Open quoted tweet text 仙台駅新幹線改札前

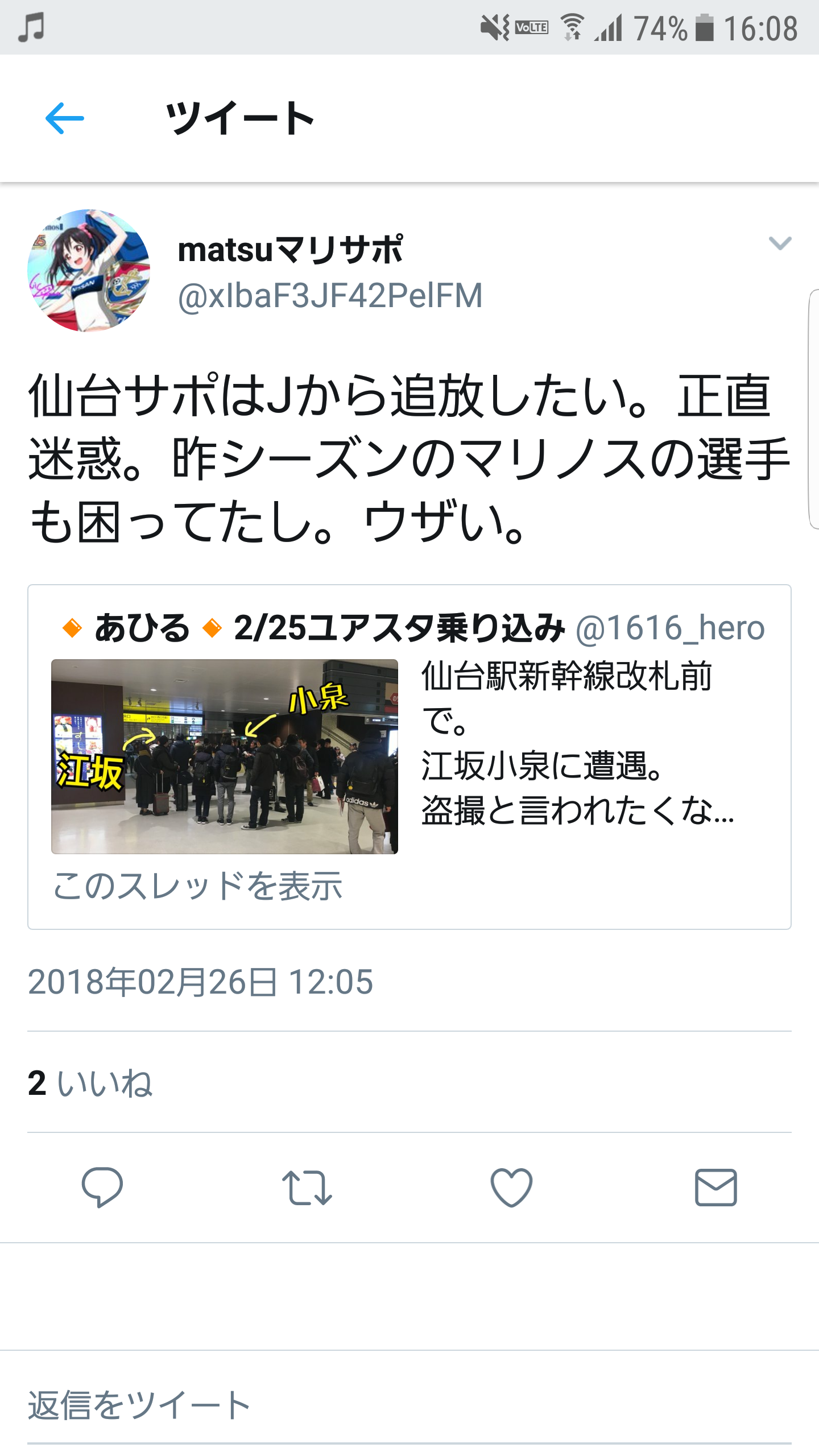click(566, 676)
